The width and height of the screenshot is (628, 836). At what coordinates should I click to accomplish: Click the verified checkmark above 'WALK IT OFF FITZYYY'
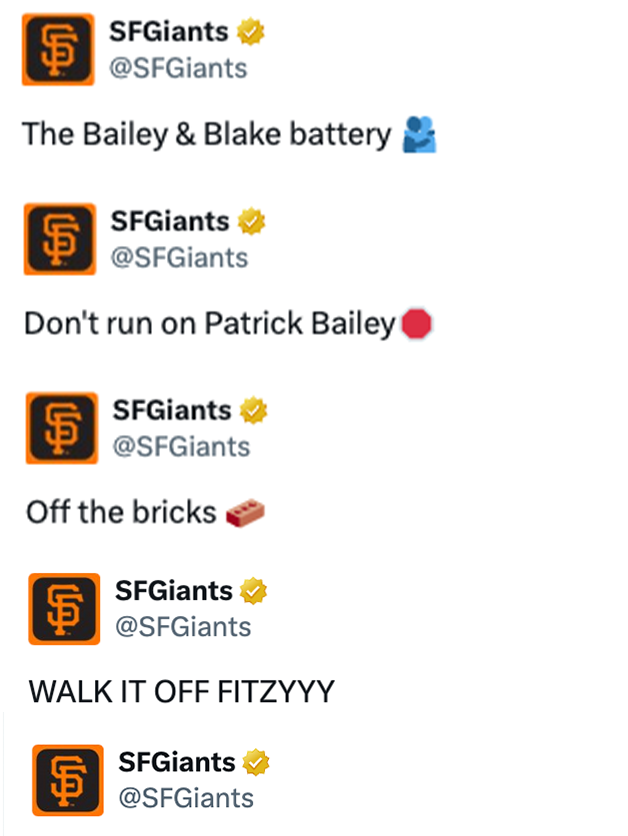click(253, 591)
